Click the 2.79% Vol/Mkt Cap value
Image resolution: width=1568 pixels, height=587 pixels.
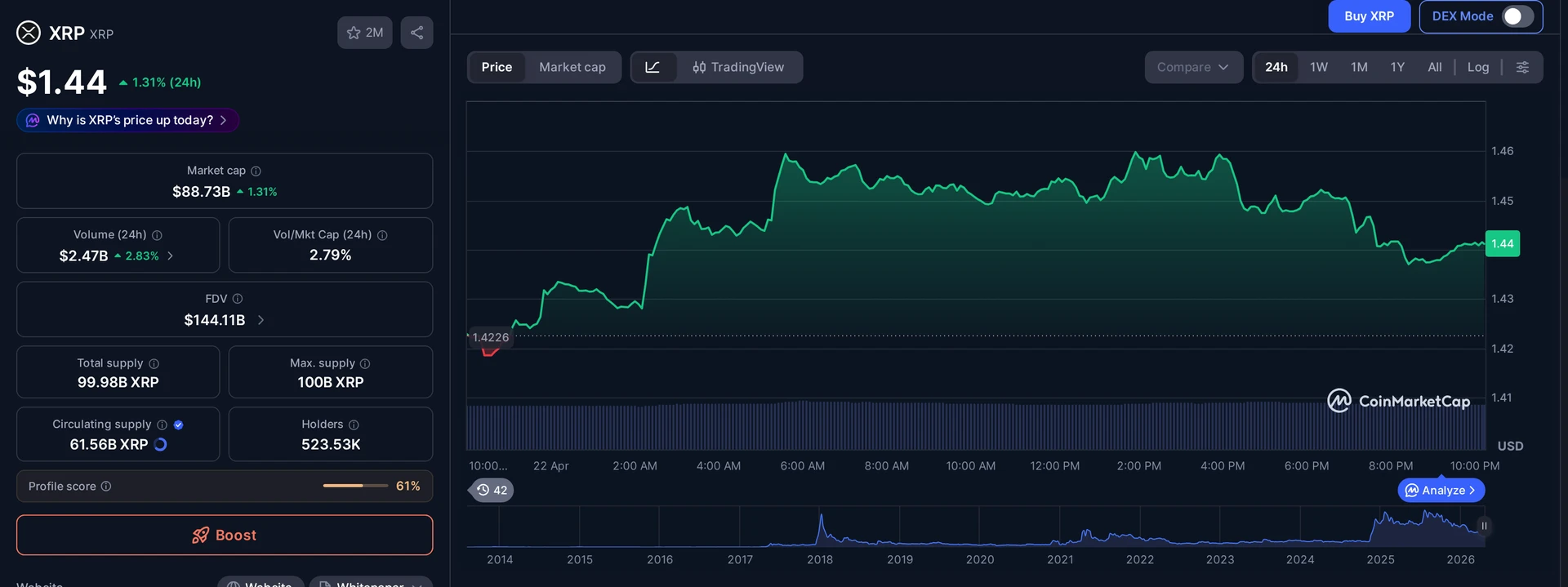pos(331,255)
